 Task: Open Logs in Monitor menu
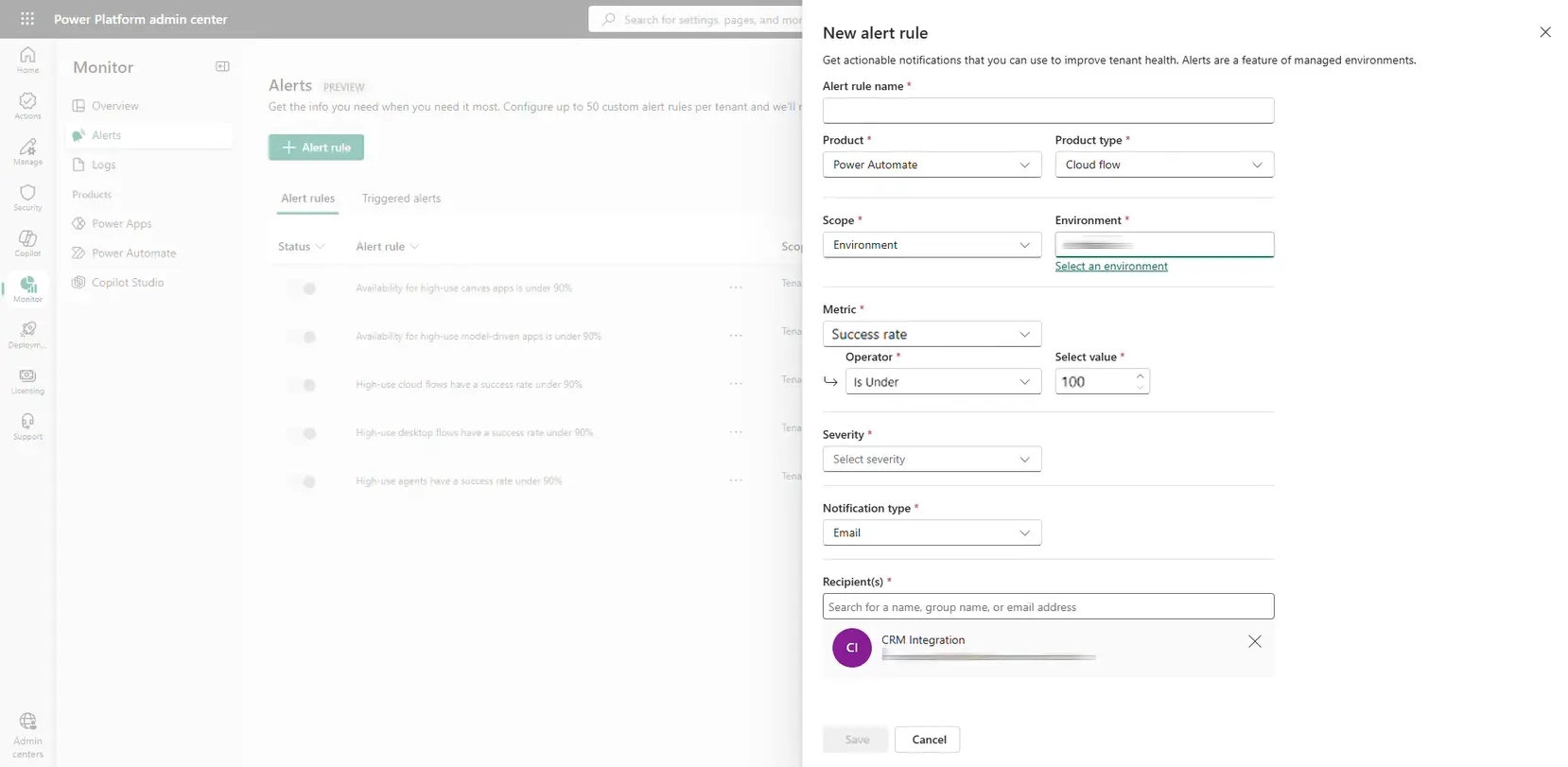click(149, 165)
